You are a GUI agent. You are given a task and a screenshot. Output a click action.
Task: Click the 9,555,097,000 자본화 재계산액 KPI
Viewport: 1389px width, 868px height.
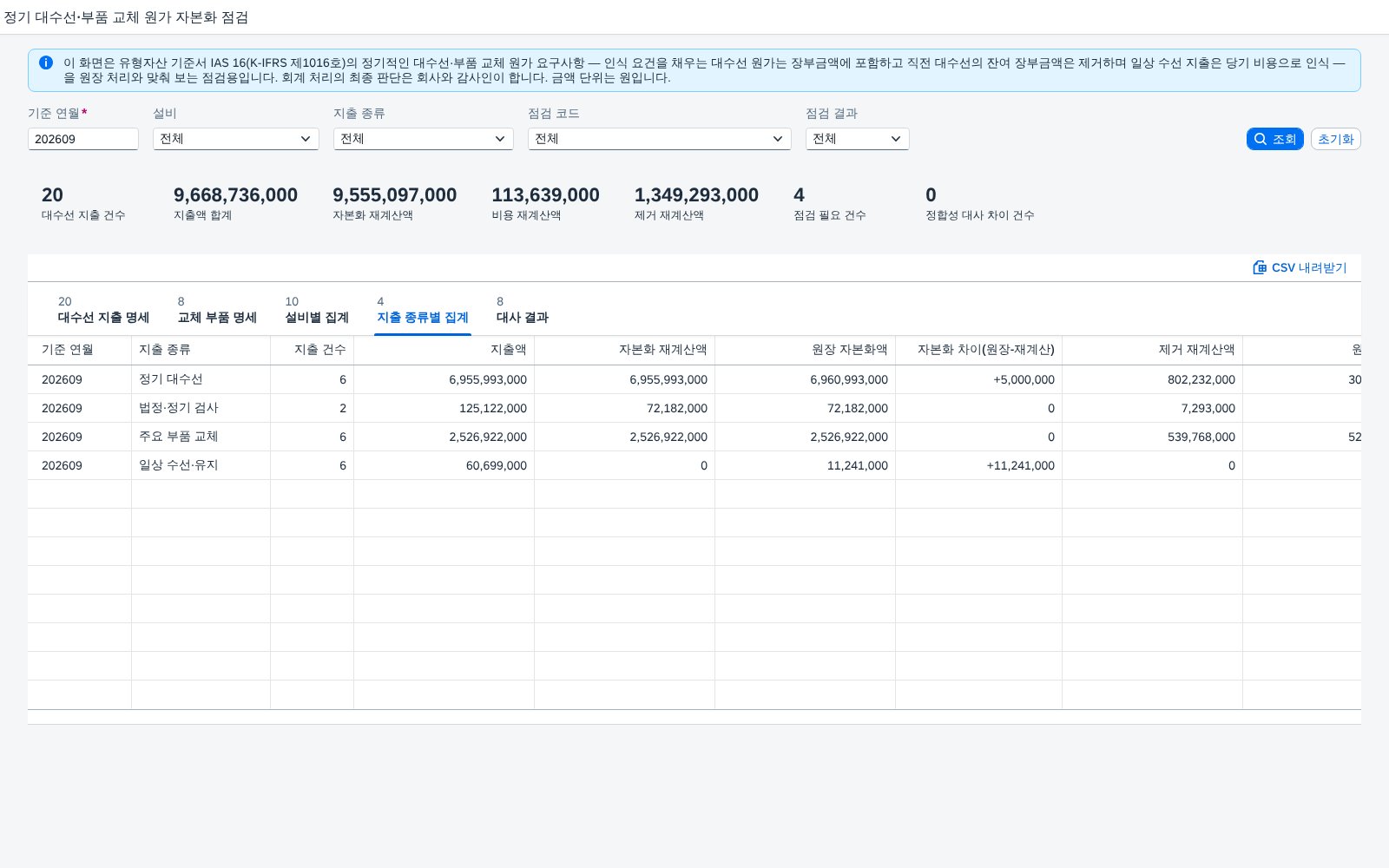click(x=395, y=195)
